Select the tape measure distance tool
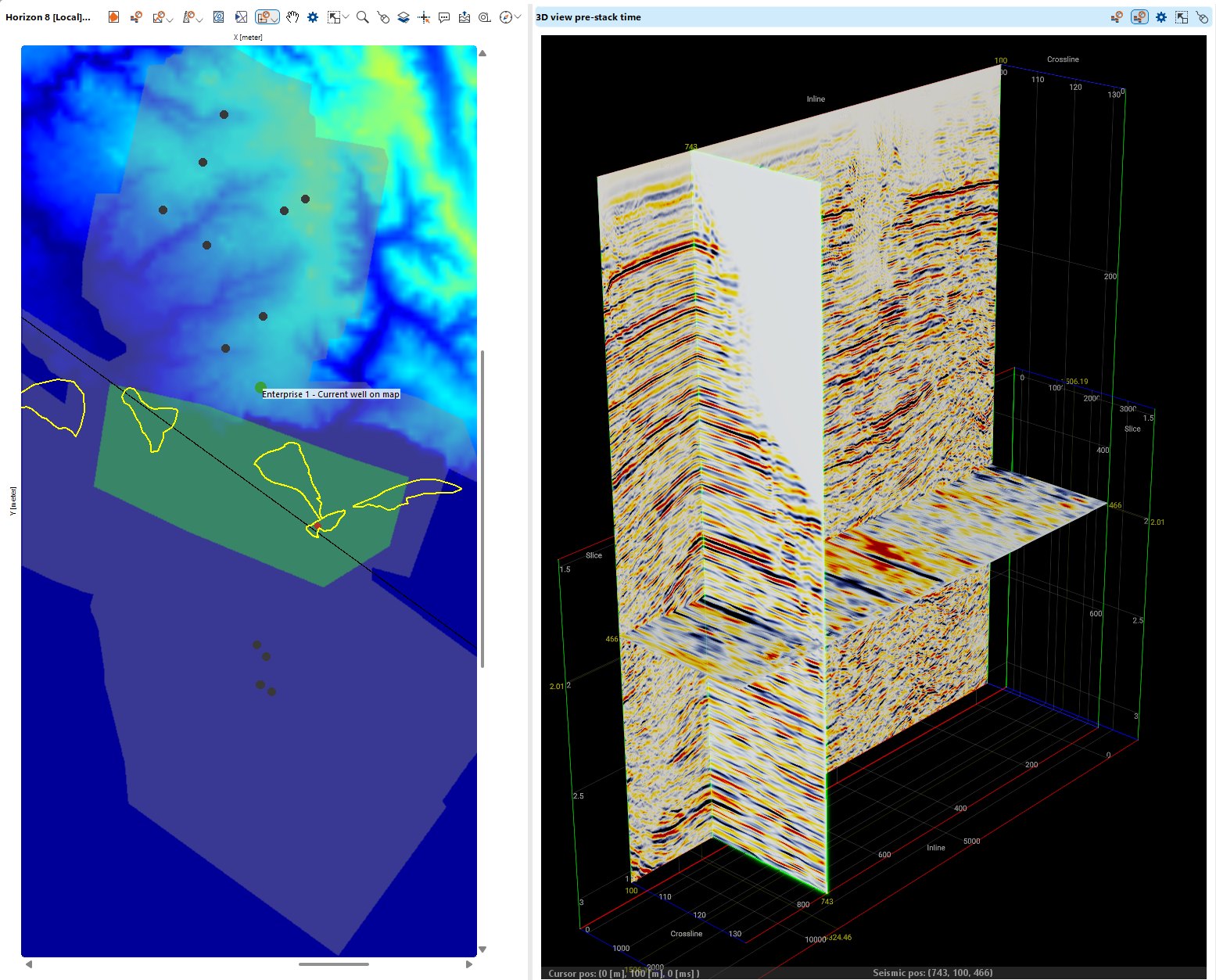 (x=485, y=17)
